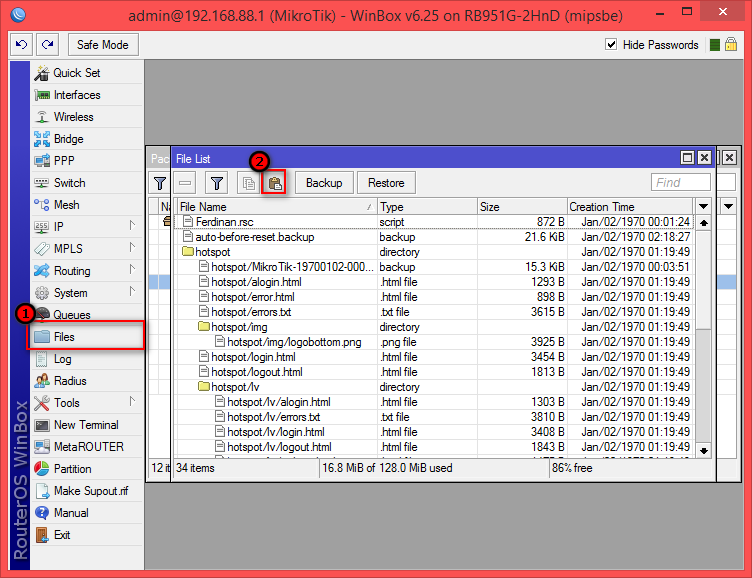
Task: Sort by File Name column header
Action: [x=276, y=207]
